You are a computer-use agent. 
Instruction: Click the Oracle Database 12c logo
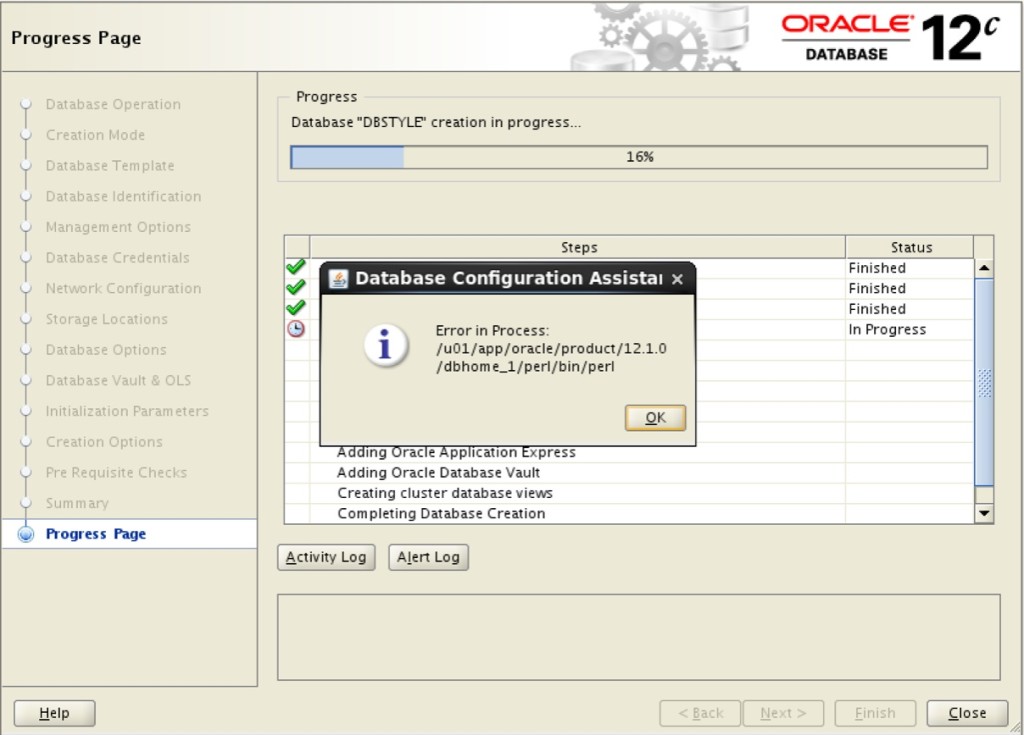(x=889, y=38)
